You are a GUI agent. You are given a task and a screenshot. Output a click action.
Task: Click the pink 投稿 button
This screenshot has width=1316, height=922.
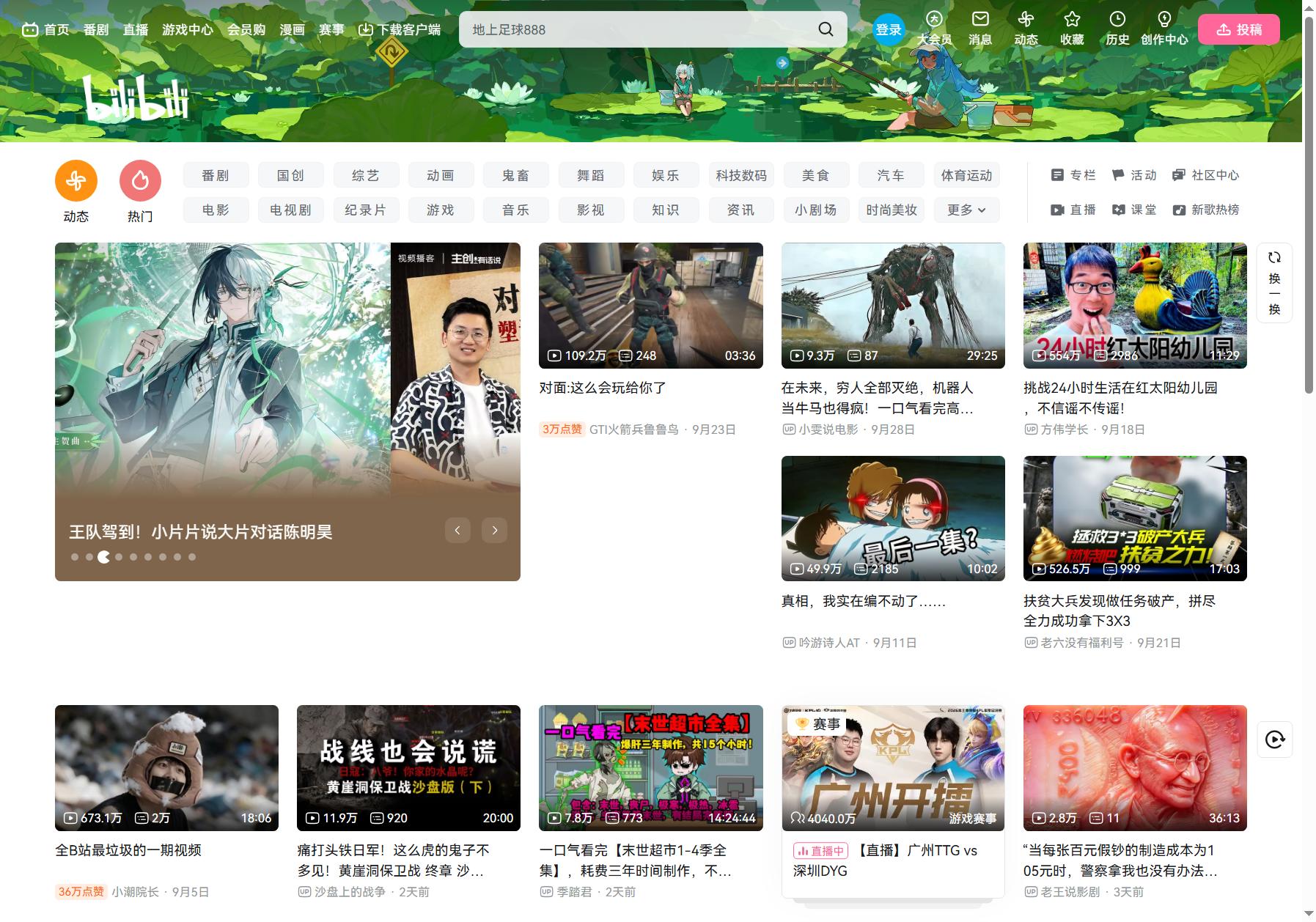tap(1238, 29)
